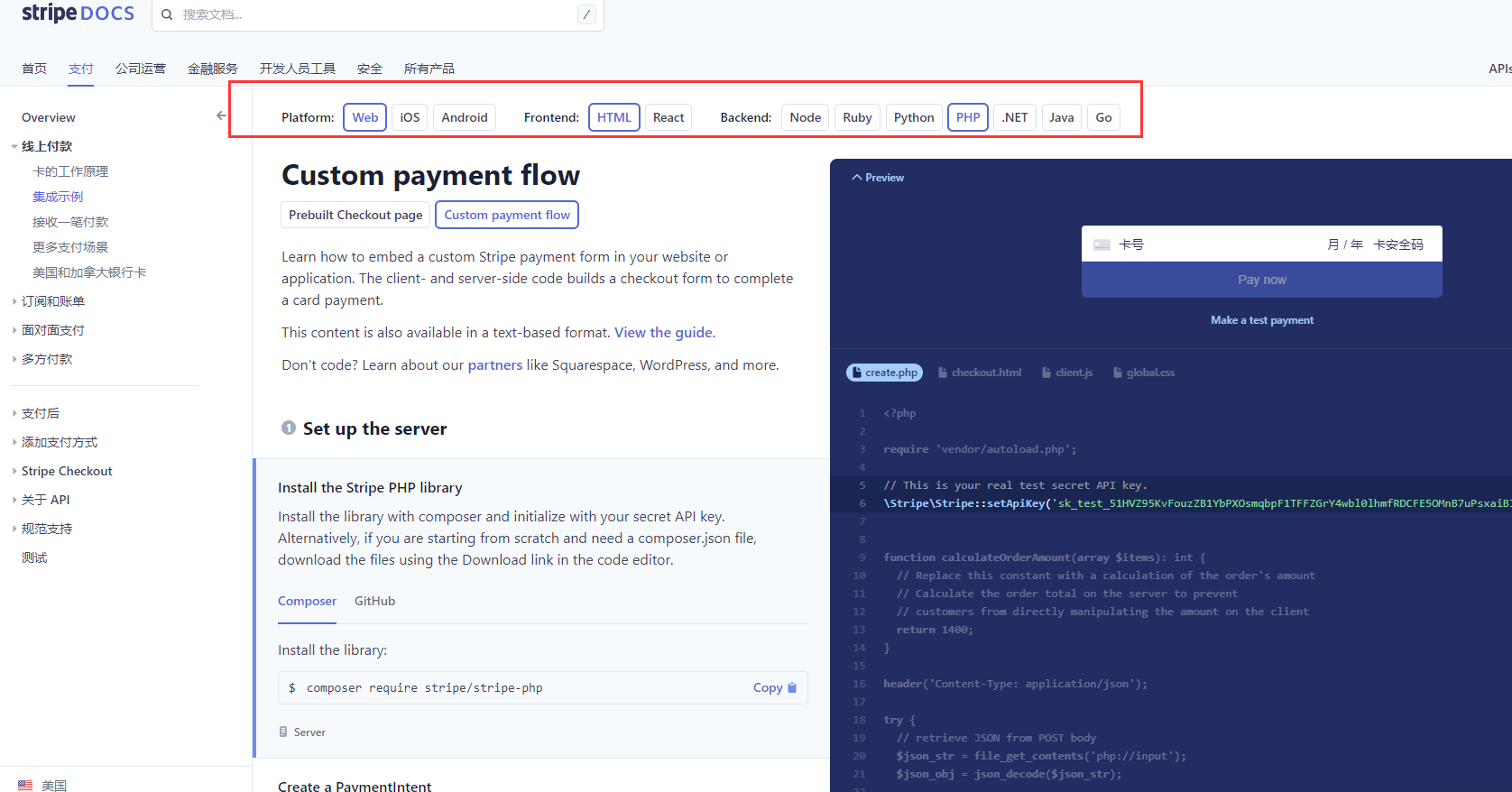The width and height of the screenshot is (1512, 792).
Task: Click the Server file icon below the command
Action: 283,732
